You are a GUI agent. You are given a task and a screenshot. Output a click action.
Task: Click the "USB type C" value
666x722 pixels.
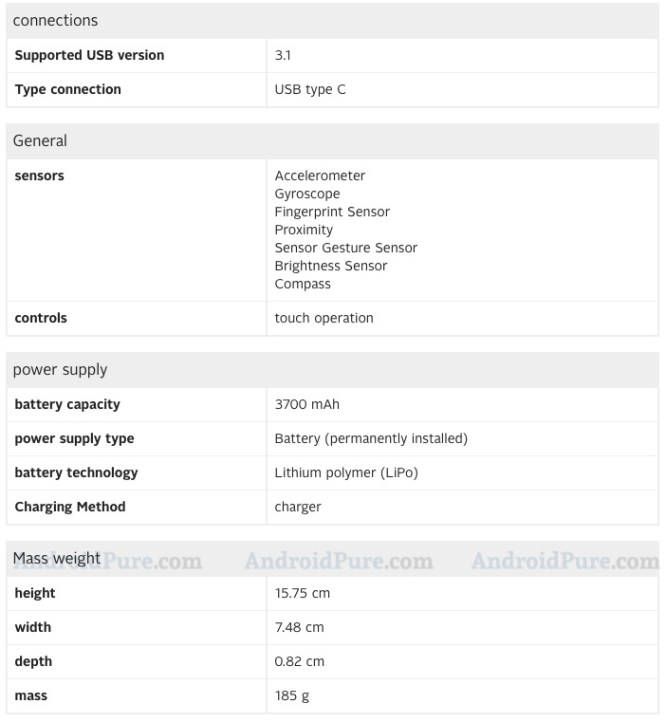310,89
